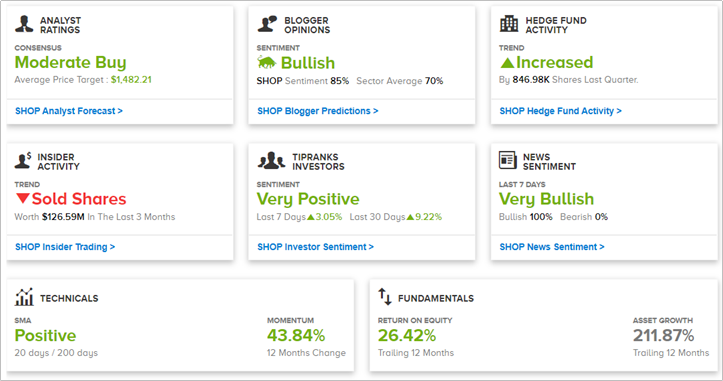Click the Insider Activity dollar person icon

tap(23, 160)
